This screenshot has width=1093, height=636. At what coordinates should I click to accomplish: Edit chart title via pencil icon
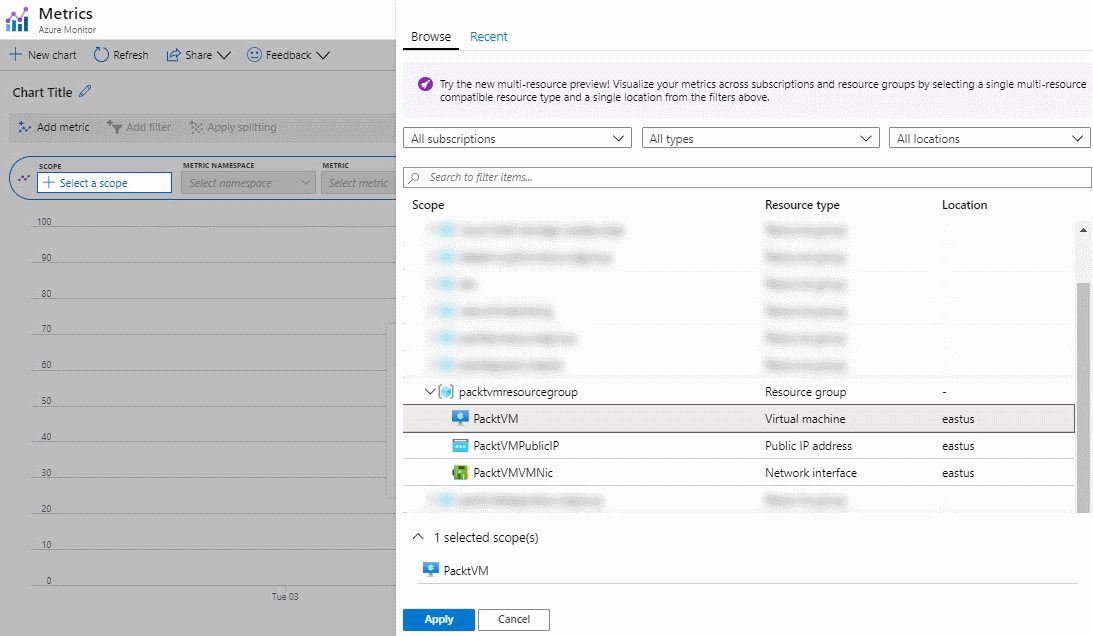coord(85,91)
